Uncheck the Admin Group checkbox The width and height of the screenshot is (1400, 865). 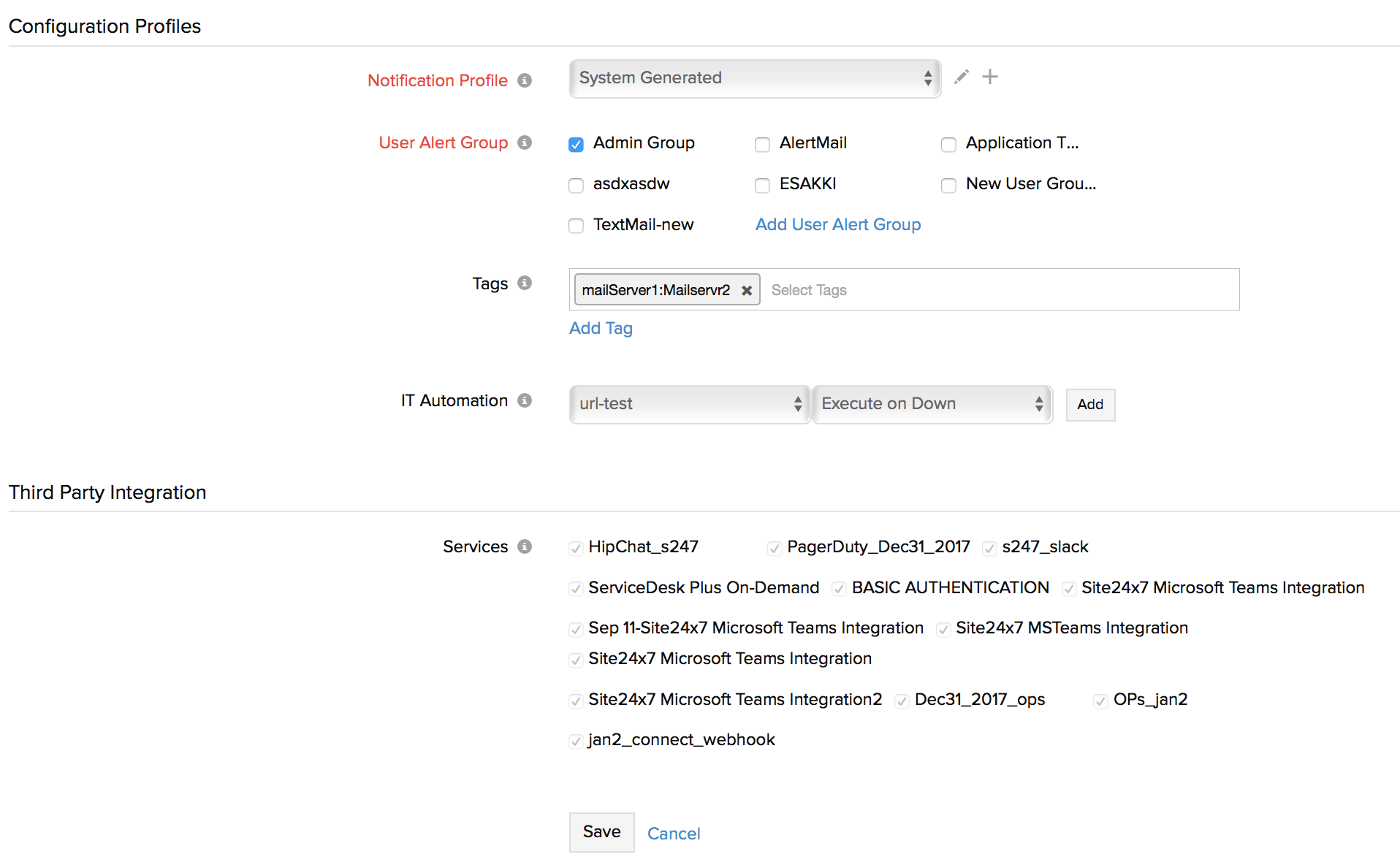(576, 144)
